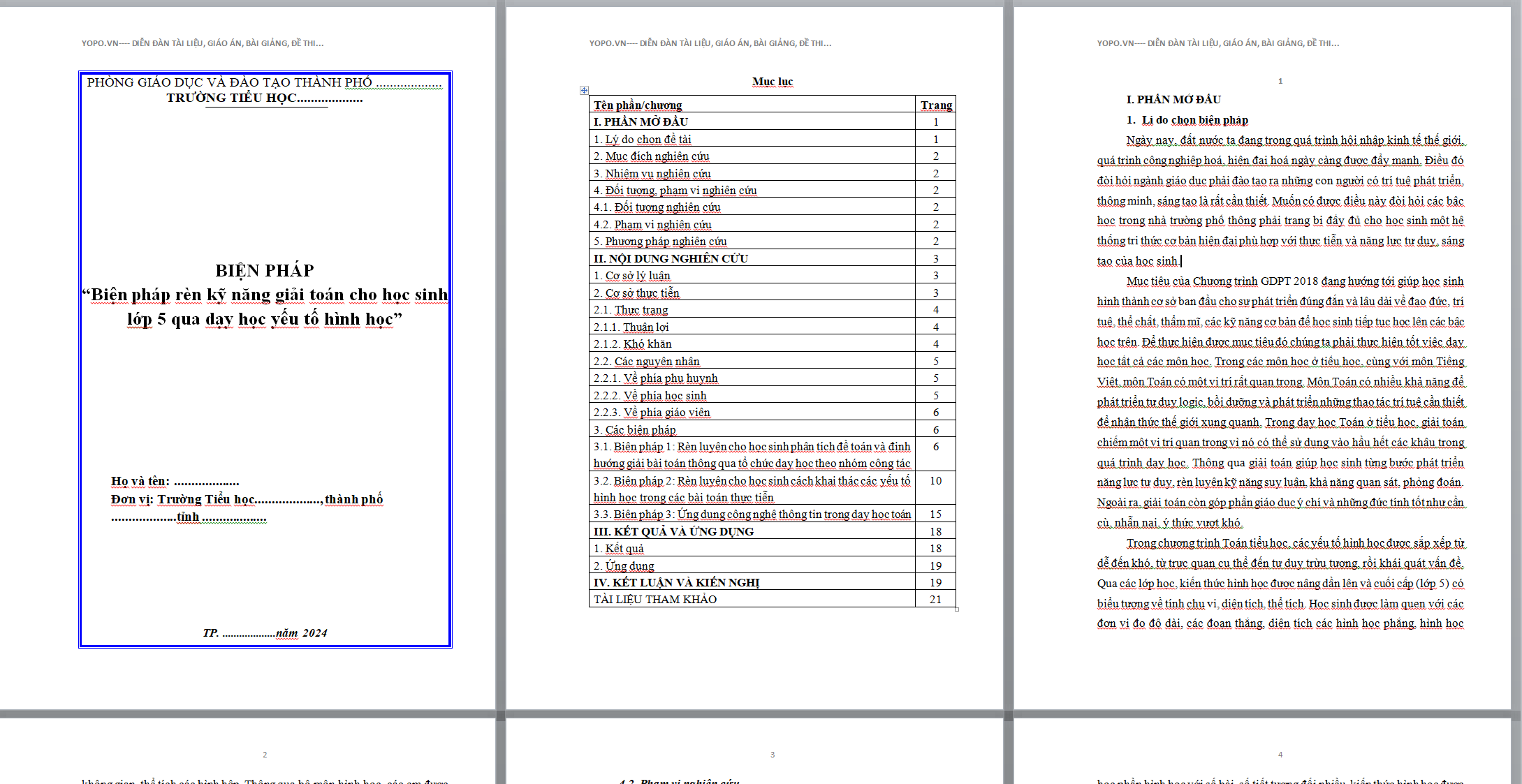
Task: Click the table resize handle at bottom-right
Action: [957, 609]
